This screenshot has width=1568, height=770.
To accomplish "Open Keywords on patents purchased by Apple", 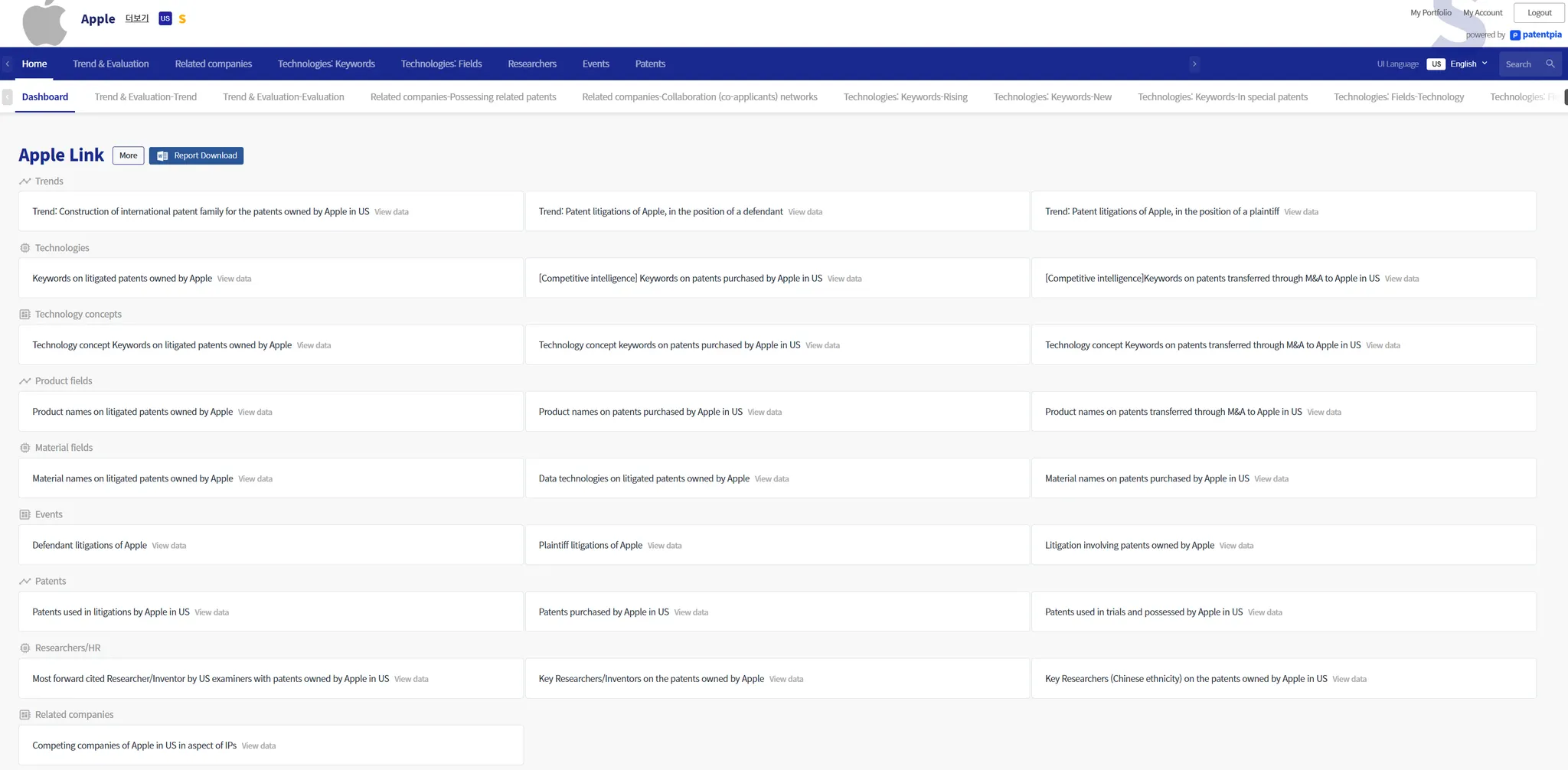I will pos(777,278).
